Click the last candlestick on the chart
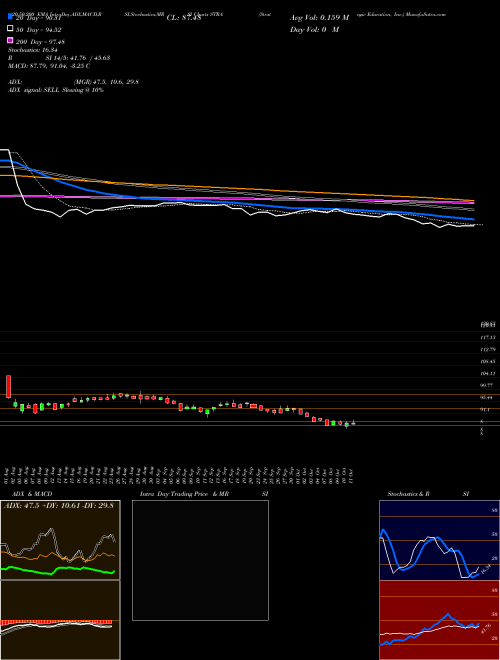The width and height of the screenshot is (500, 660). [x=354, y=423]
